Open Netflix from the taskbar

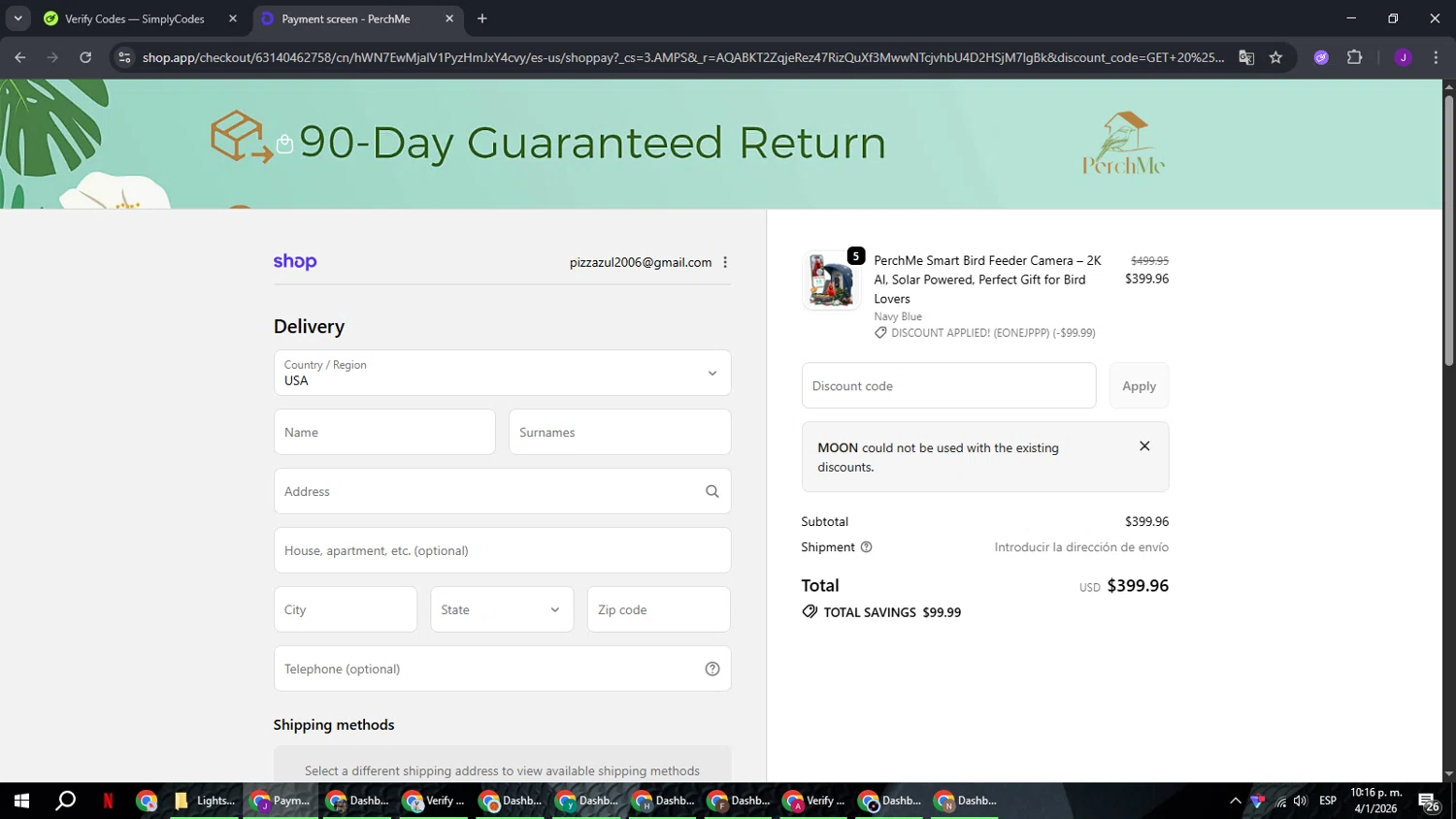click(x=108, y=801)
